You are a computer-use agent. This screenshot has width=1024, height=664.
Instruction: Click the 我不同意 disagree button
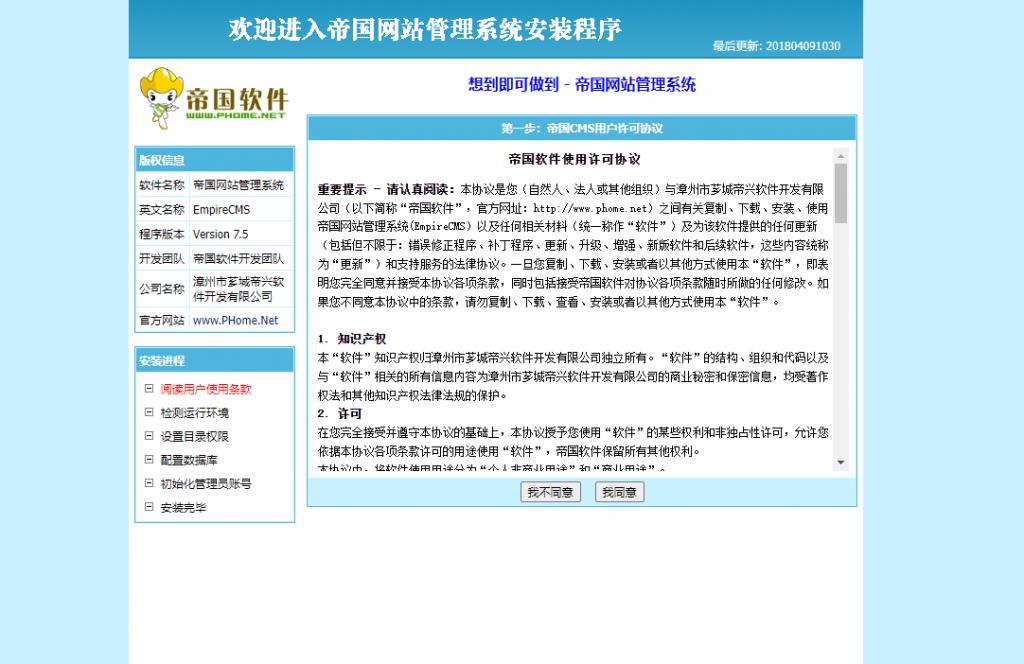click(x=551, y=491)
